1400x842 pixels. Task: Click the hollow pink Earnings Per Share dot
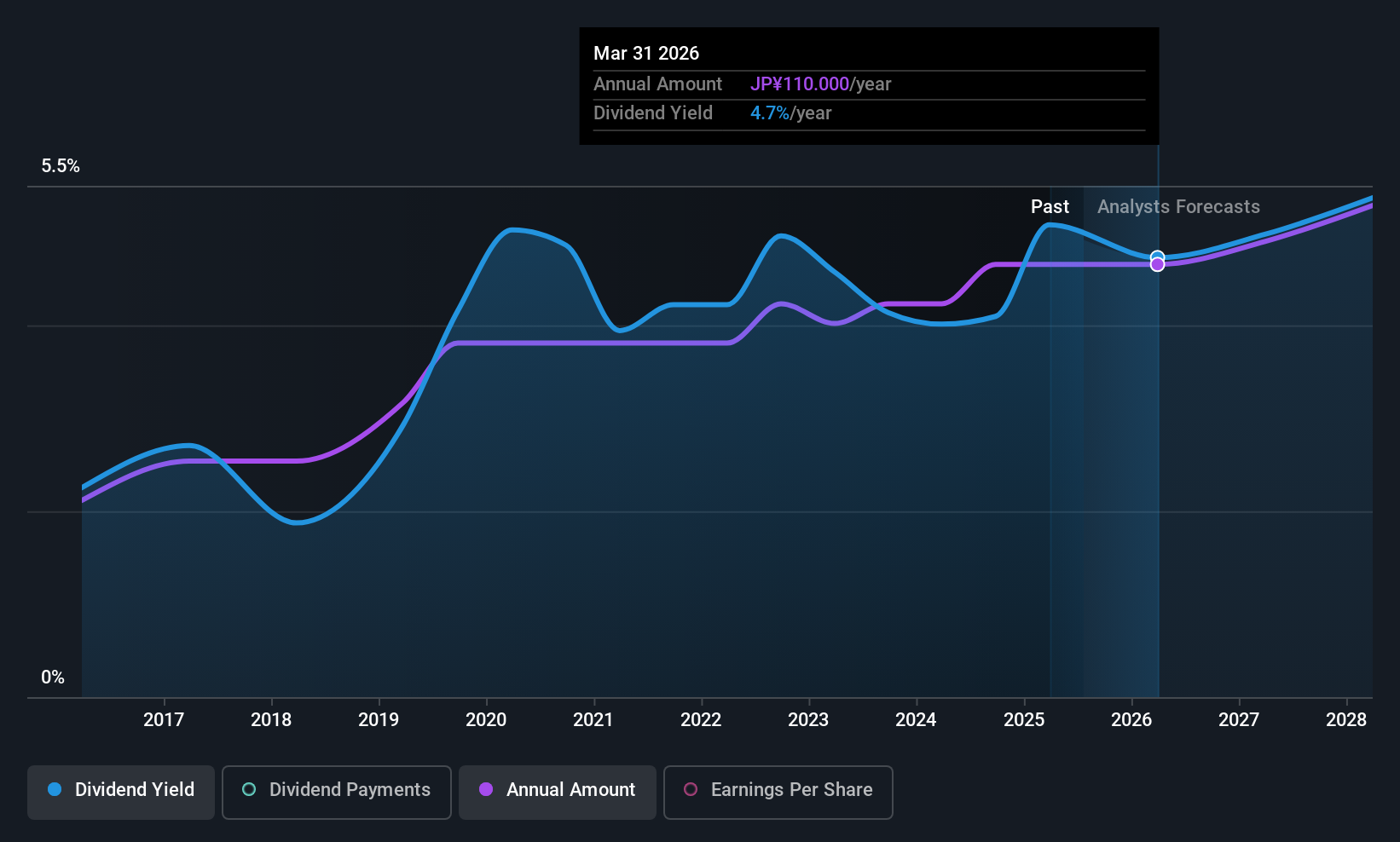point(691,789)
